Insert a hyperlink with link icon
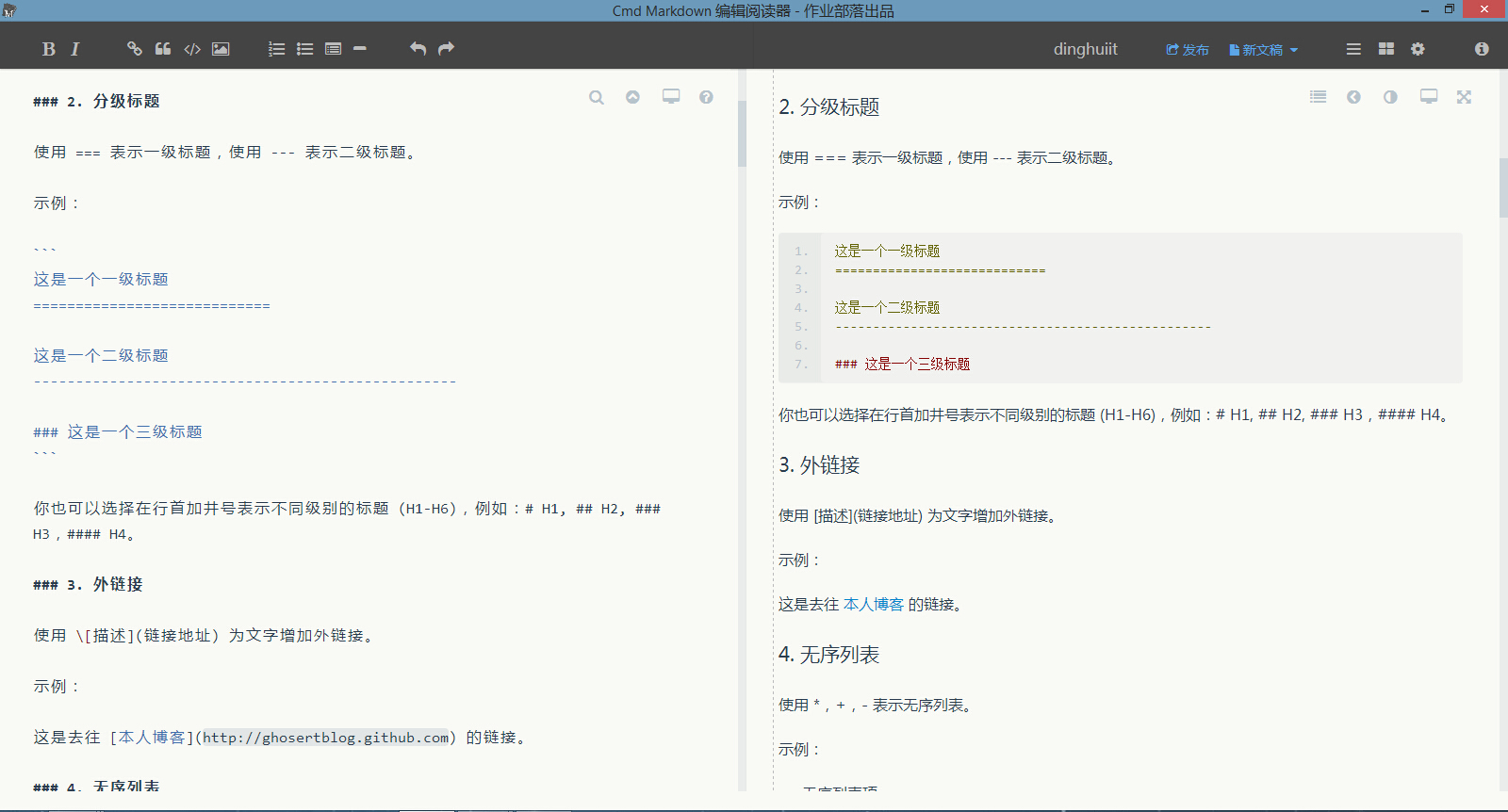The height and width of the screenshot is (812, 1508). point(135,49)
